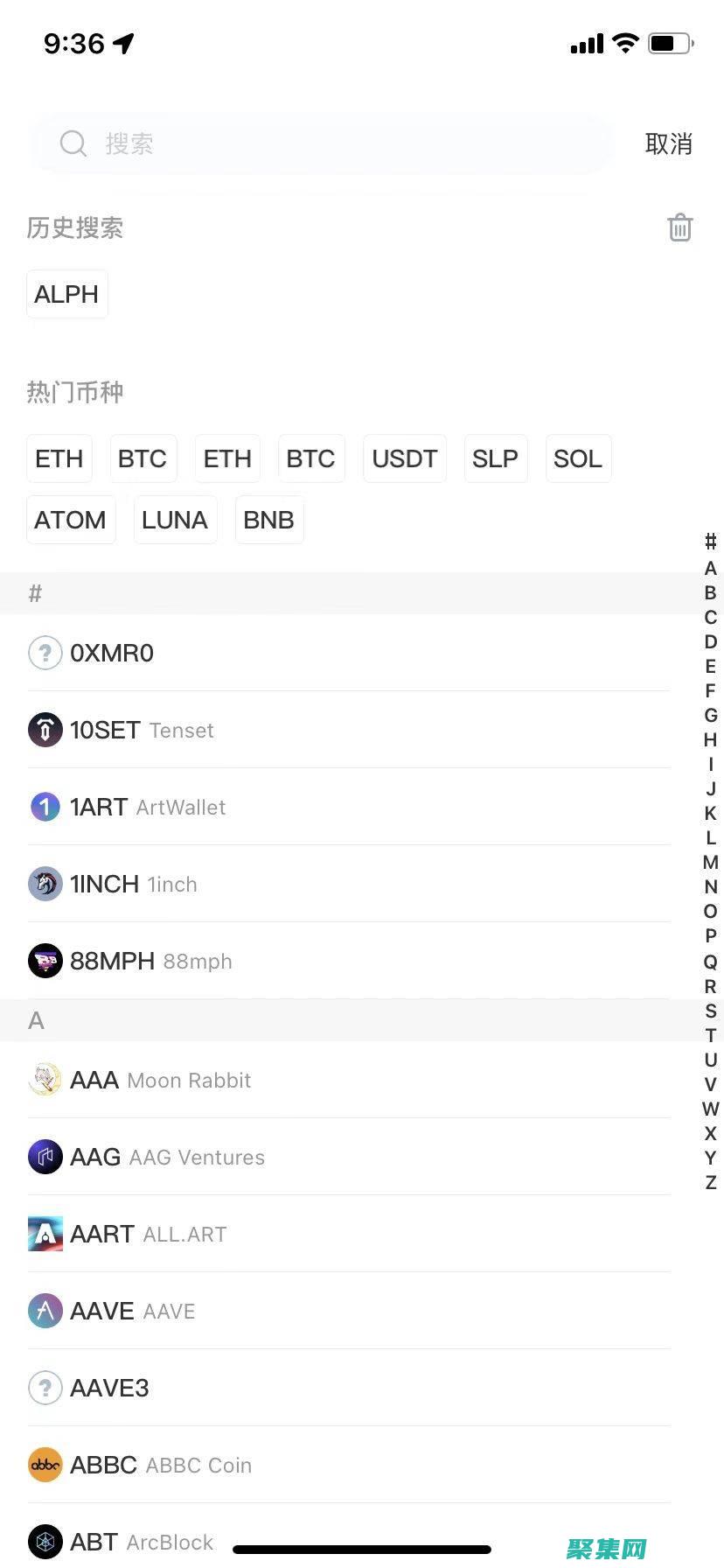
Task: Select the LUNA popular coin tag
Action: pos(175,520)
